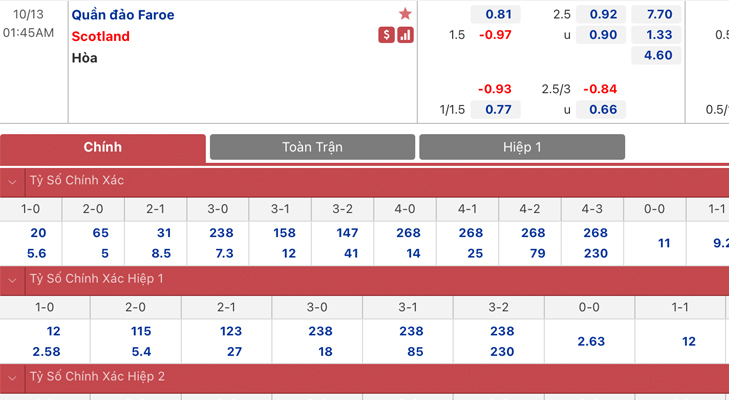Click the Scotland team name
This screenshot has height=400, width=729.
click(x=100, y=36)
